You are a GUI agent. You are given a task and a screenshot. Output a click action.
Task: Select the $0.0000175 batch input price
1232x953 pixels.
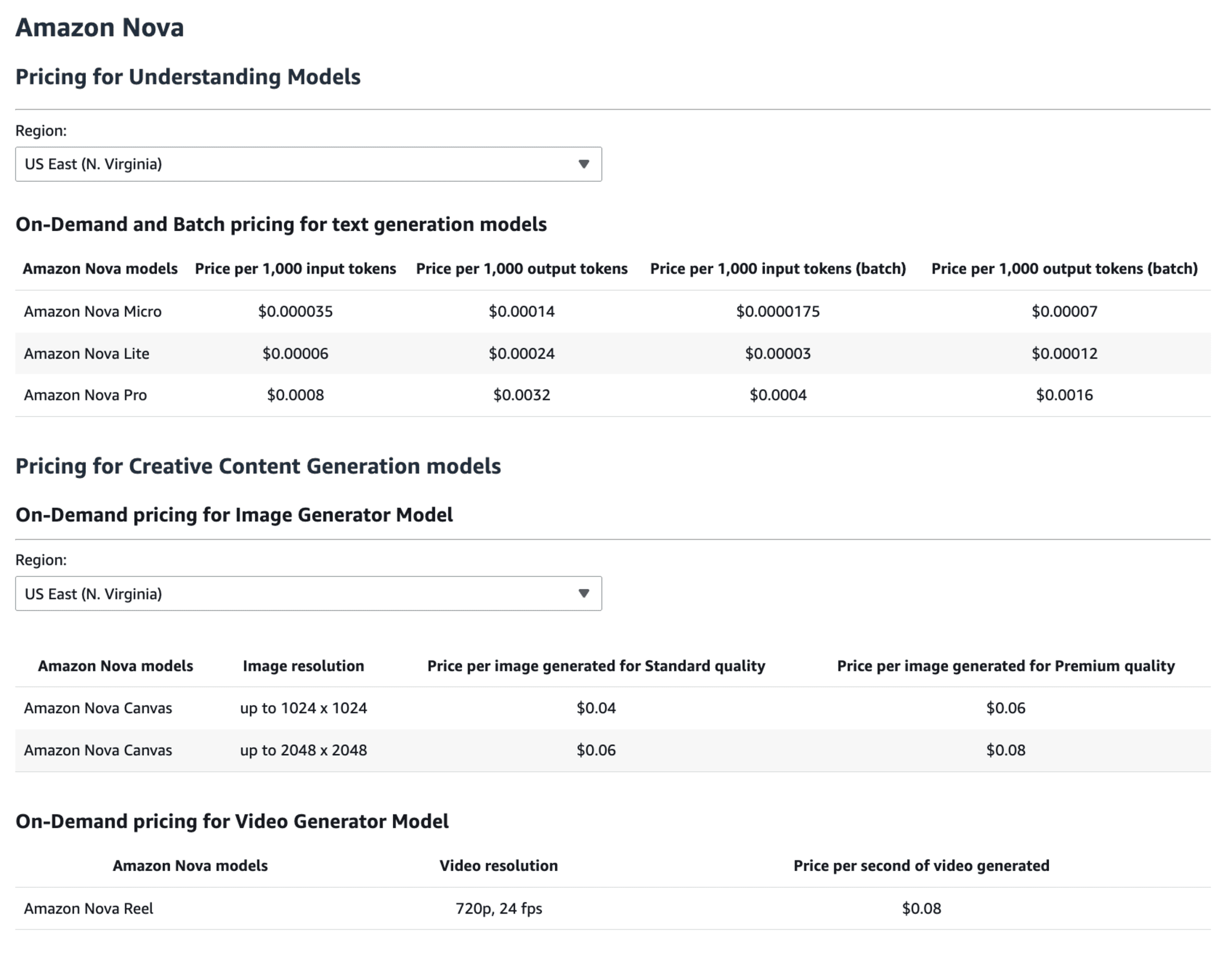click(x=778, y=311)
